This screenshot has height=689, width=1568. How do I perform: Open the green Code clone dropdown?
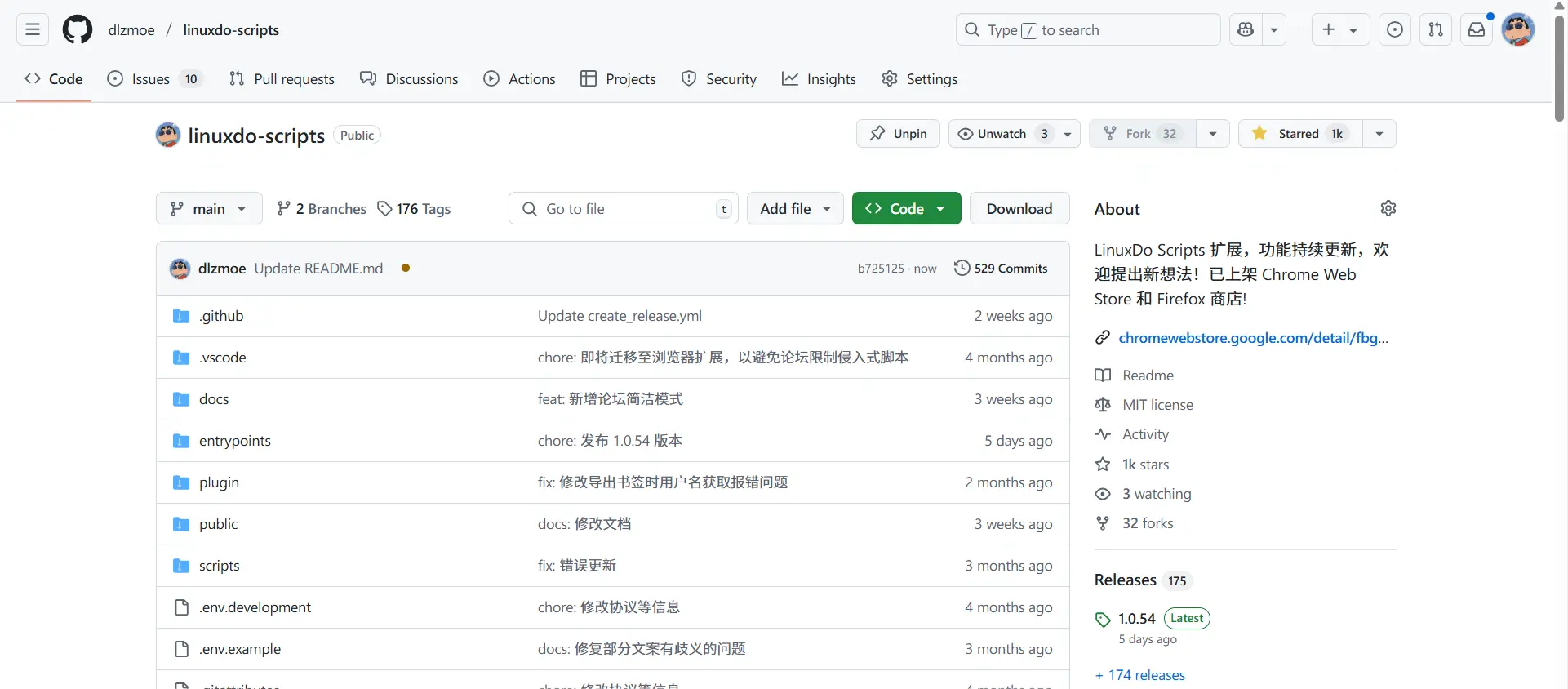906,209
